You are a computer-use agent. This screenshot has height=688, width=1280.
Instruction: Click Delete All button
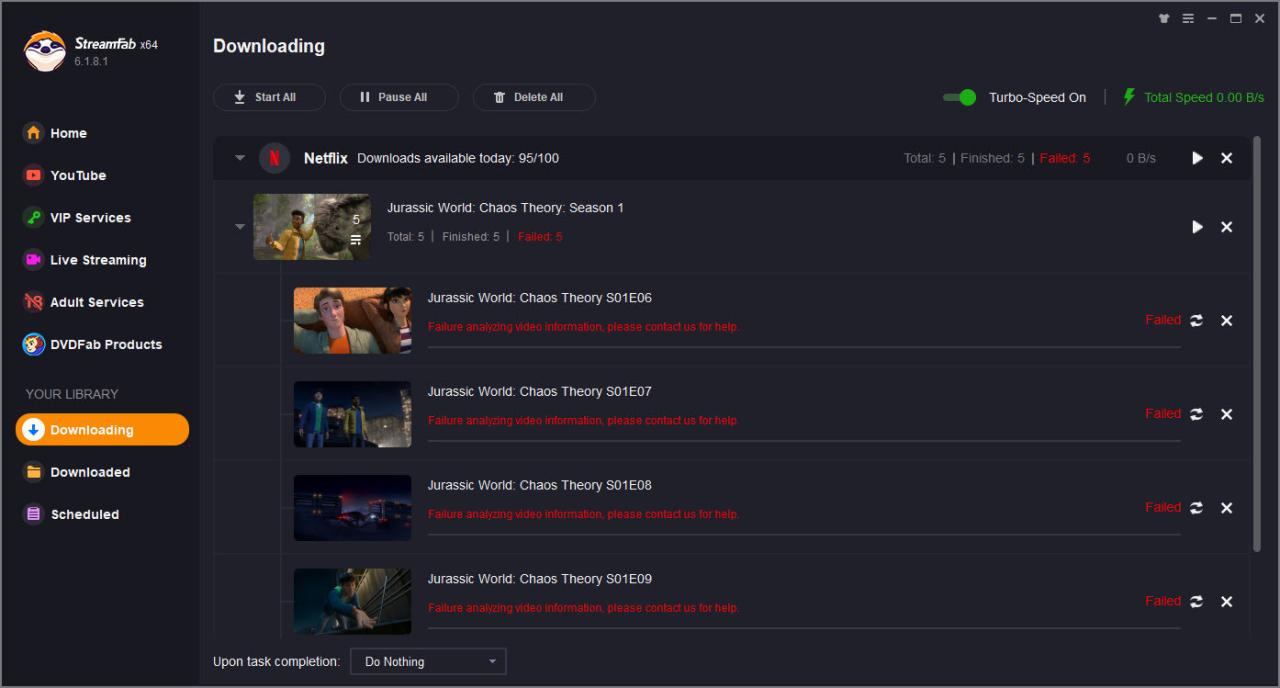[534, 97]
